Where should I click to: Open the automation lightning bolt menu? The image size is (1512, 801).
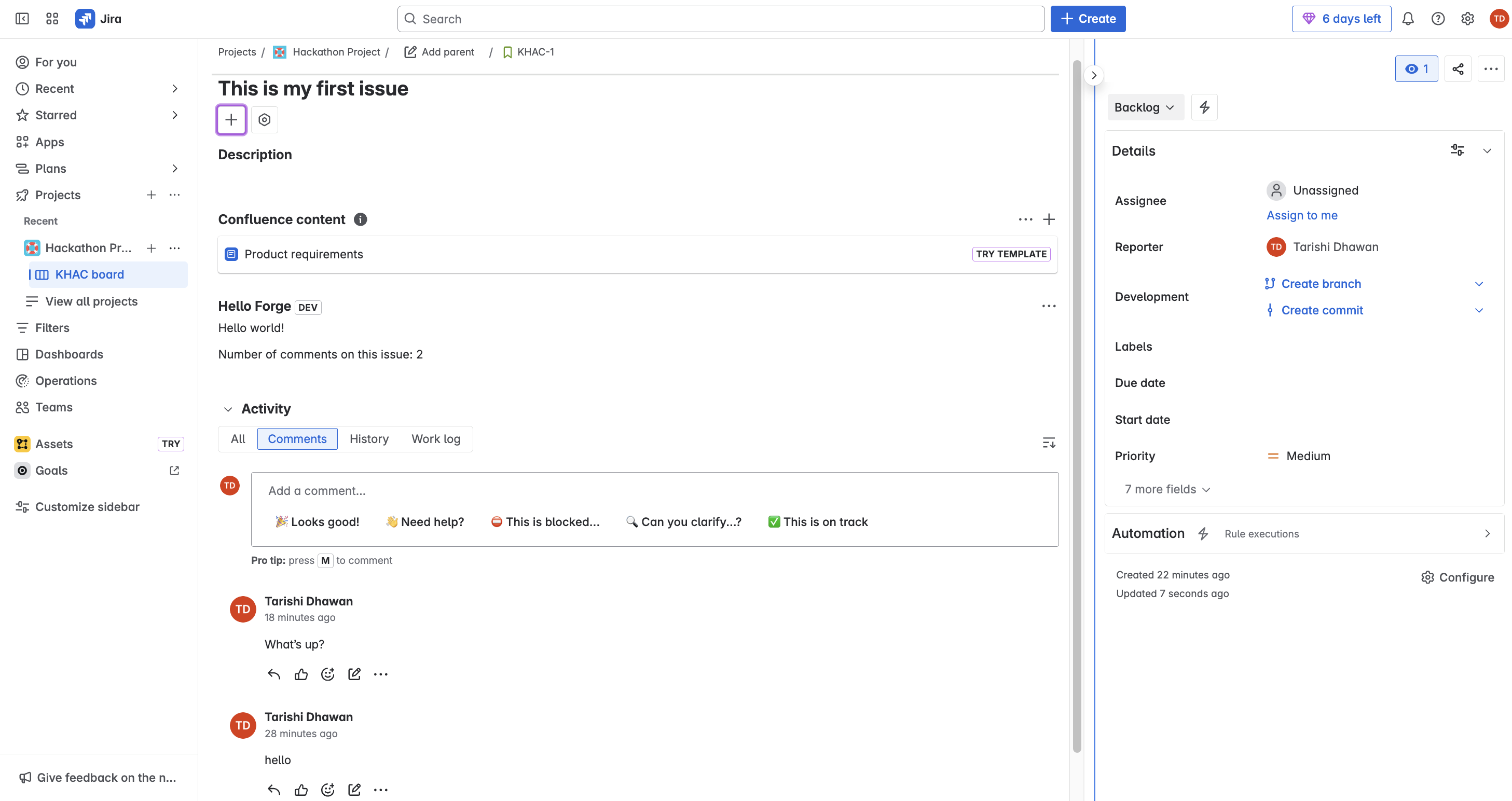(x=1204, y=107)
